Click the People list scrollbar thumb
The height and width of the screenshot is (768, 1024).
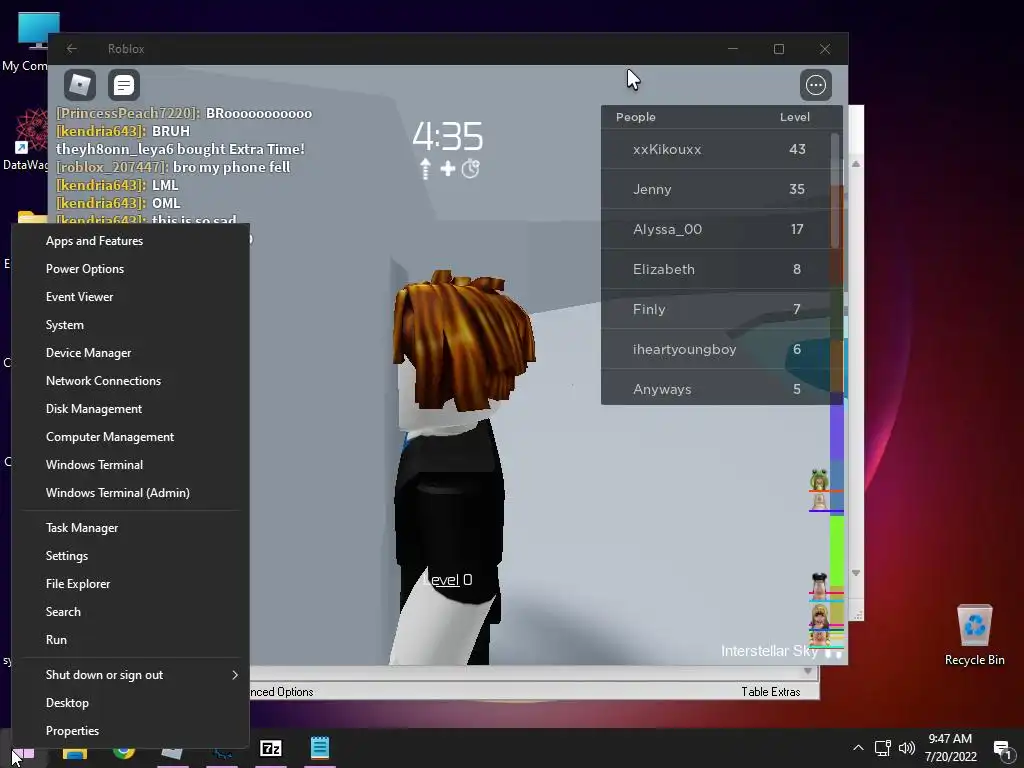point(835,191)
